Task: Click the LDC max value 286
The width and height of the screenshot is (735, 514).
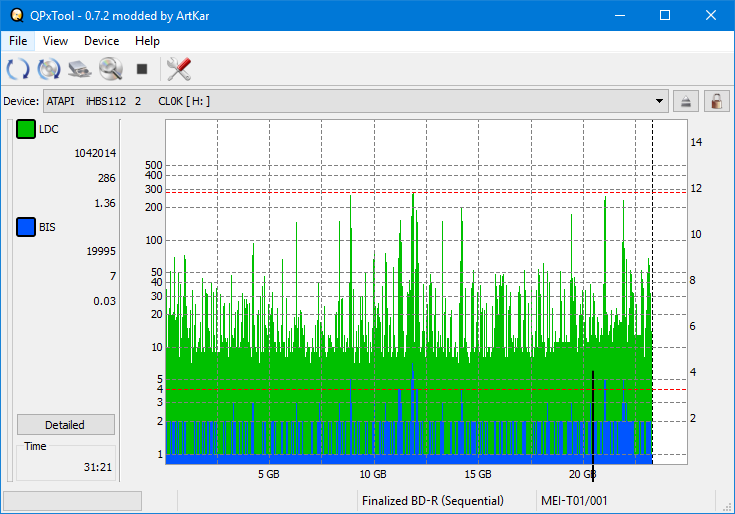Action: (106, 178)
